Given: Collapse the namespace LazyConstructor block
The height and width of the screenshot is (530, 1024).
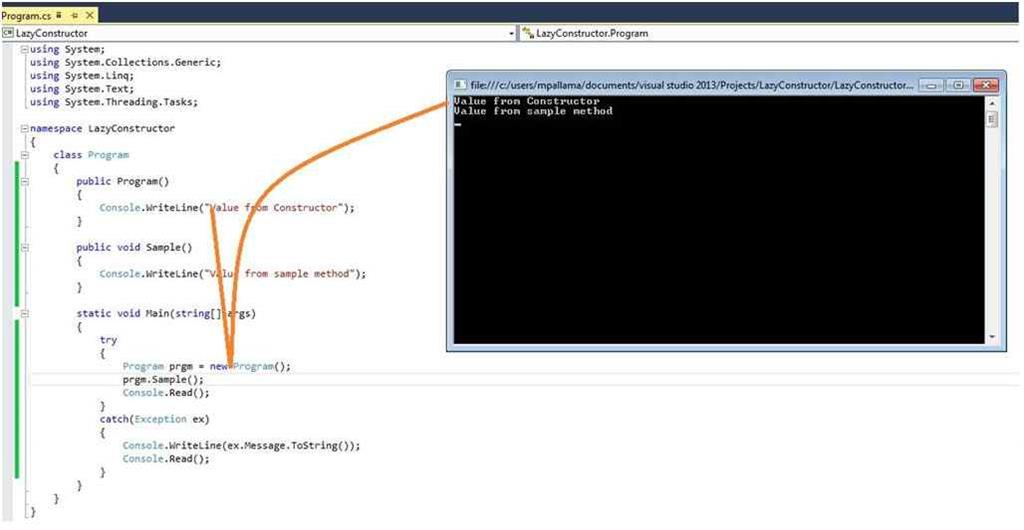Looking at the screenshot, I should click(x=25, y=129).
